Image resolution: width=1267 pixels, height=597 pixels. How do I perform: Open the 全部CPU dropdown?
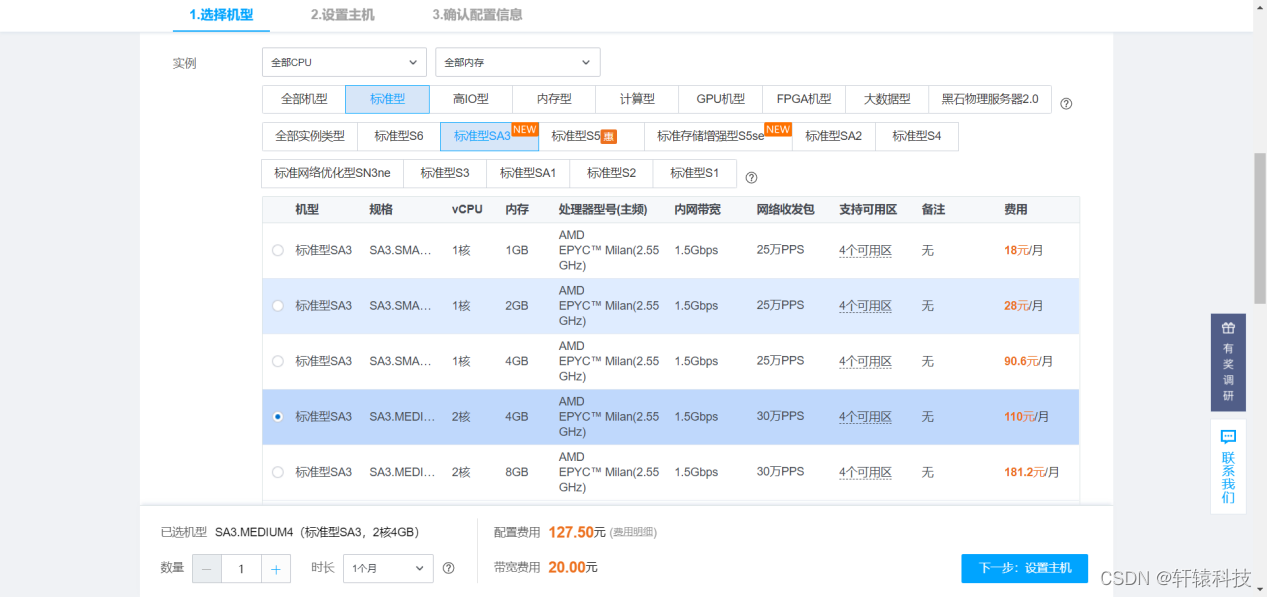click(344, 61)
